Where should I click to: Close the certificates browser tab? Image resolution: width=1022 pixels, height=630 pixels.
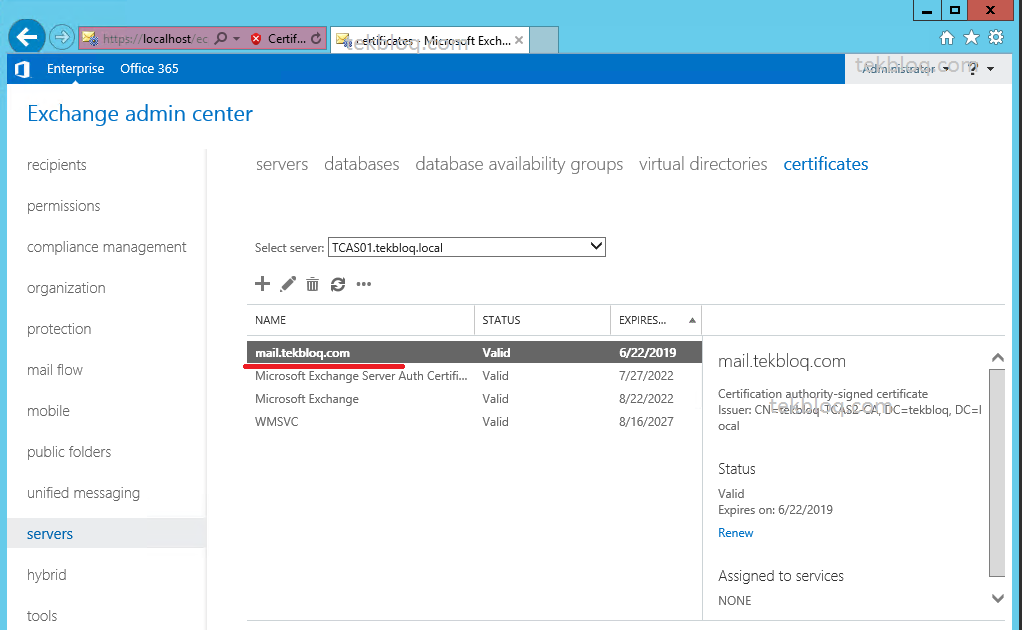519,40
